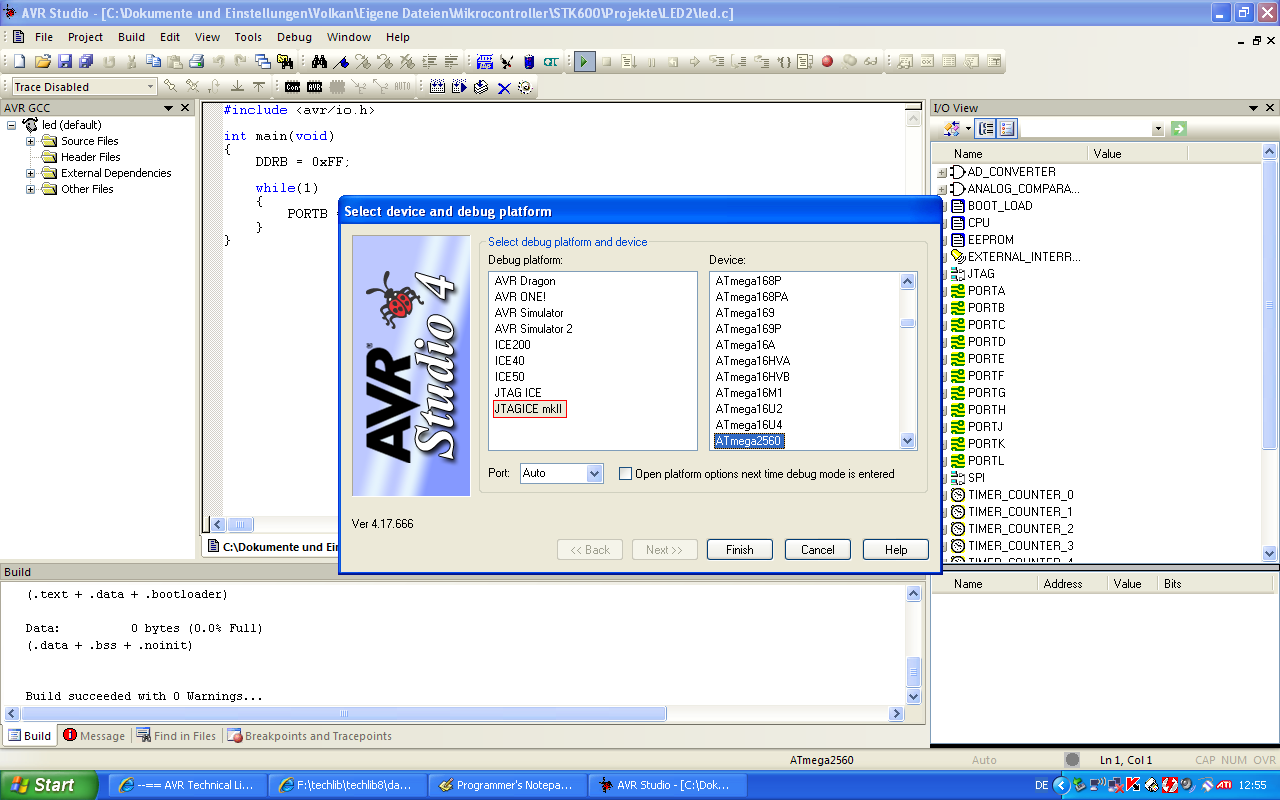
Task: Switch to the Find in Files tab
Action: (176, 736)
